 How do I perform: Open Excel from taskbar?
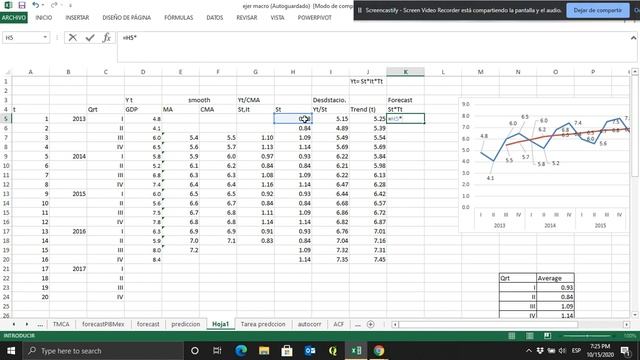(356, 351)
